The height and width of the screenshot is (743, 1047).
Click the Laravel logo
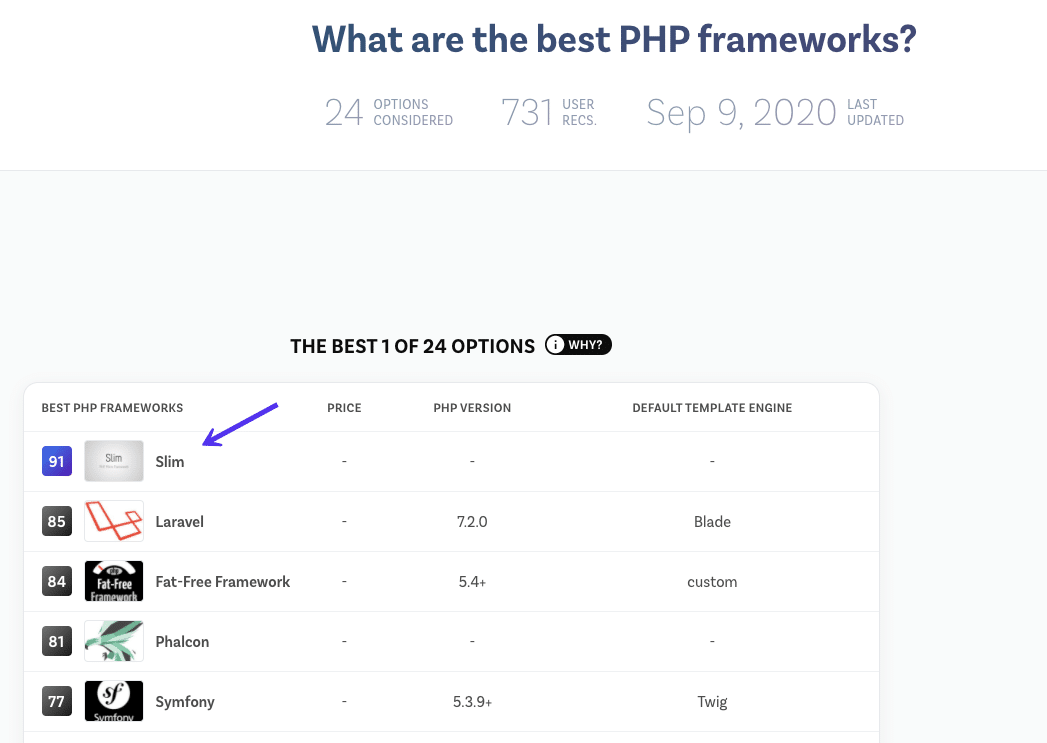coord(113,521)
